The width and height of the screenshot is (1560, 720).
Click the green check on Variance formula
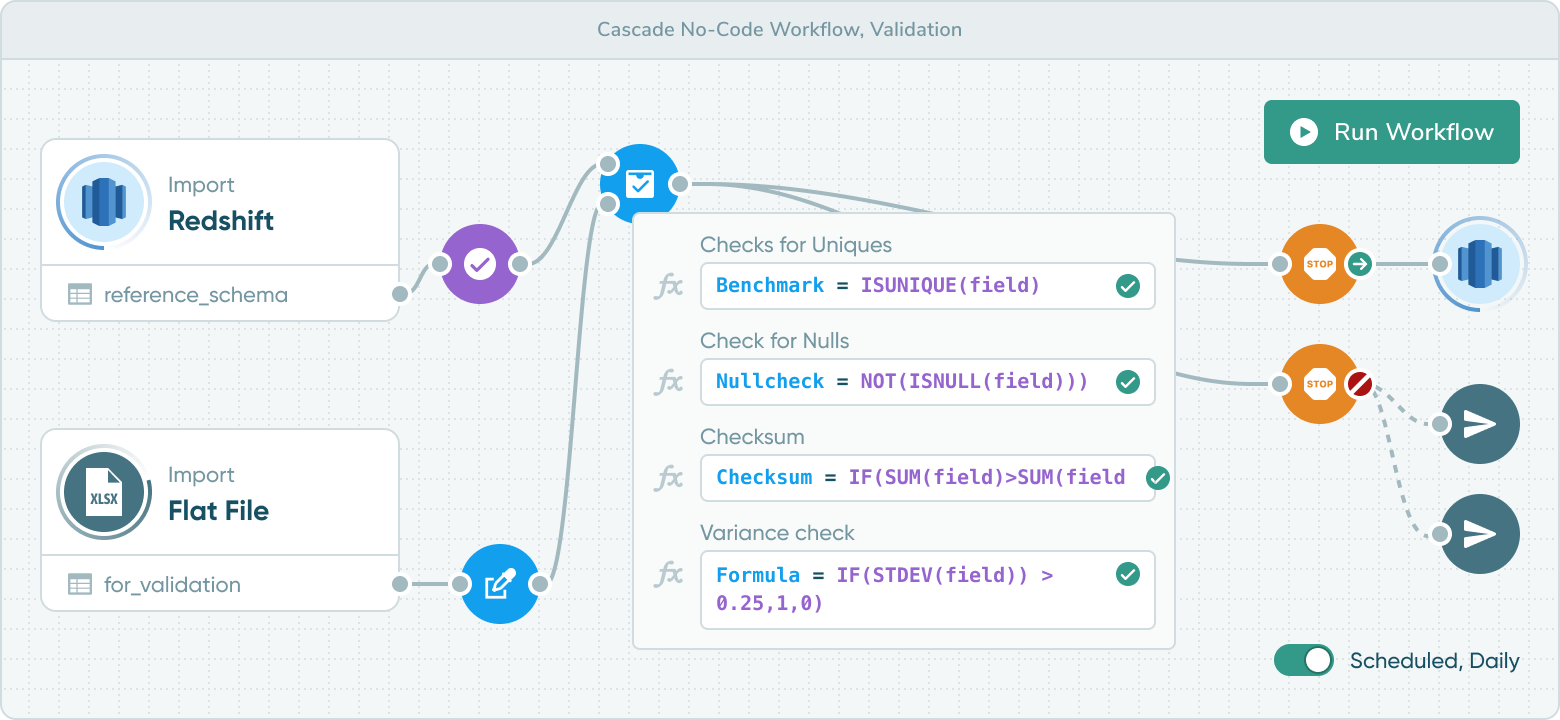point(1128,574)
